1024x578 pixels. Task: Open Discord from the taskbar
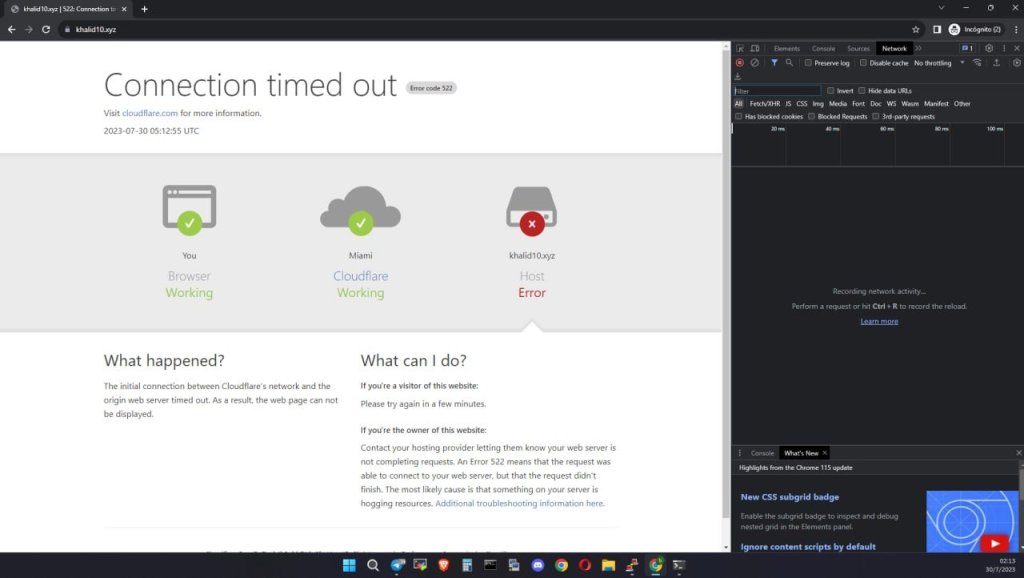(x=538, y=565)
